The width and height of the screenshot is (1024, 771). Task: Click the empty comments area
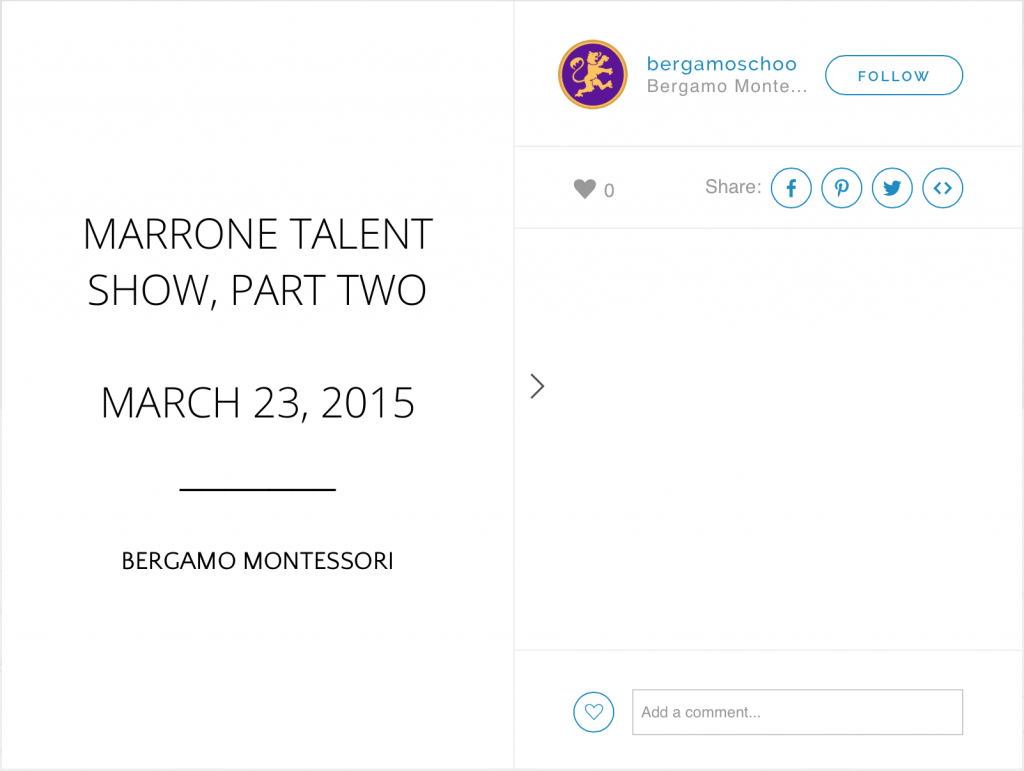pos(768,440)
